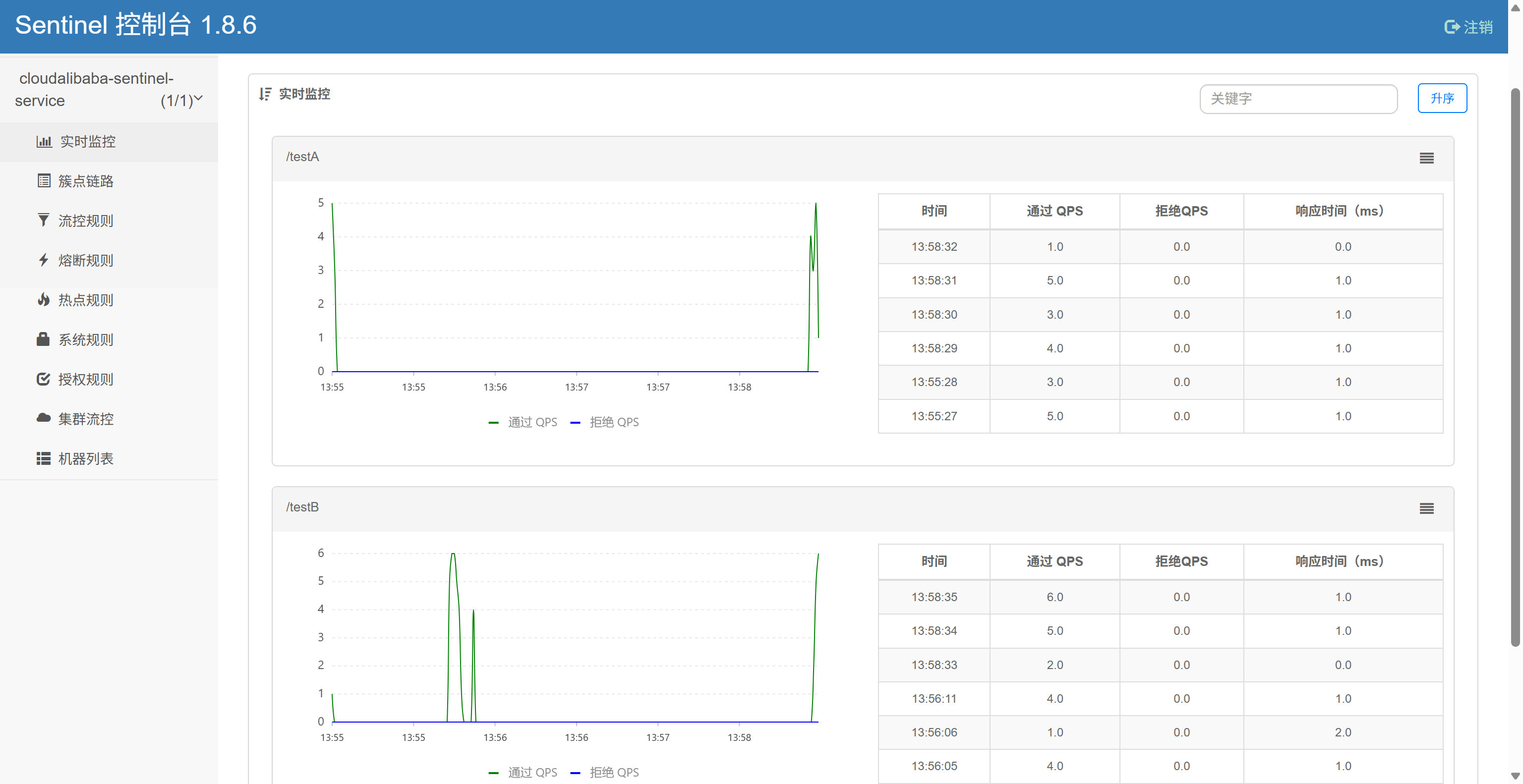Click the funnel icon for 流控规则
The image size is (1523, 784).
point(43,221)
